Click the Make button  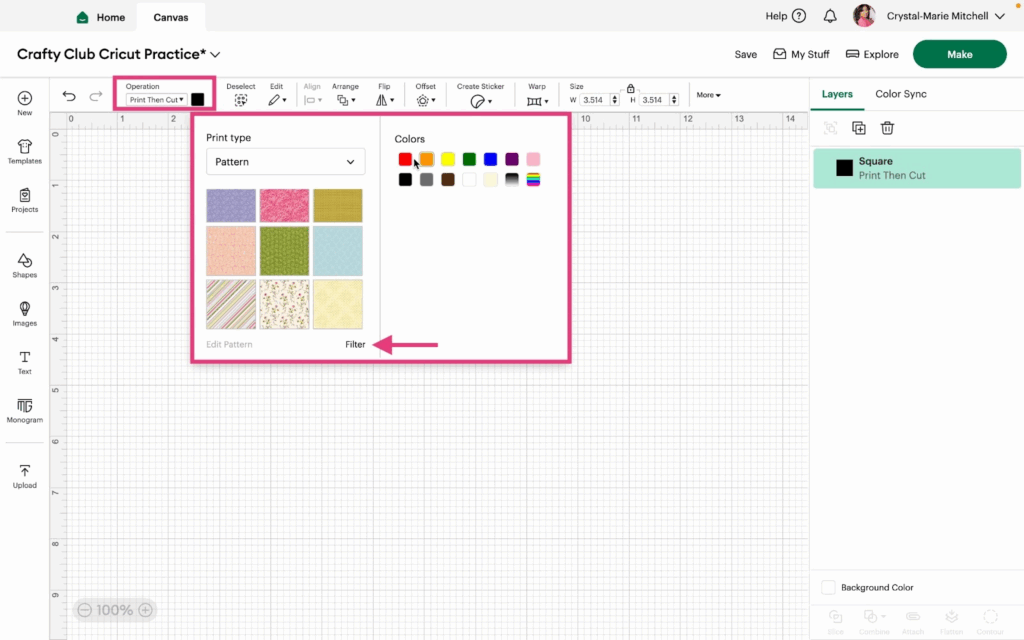point(959,54)
